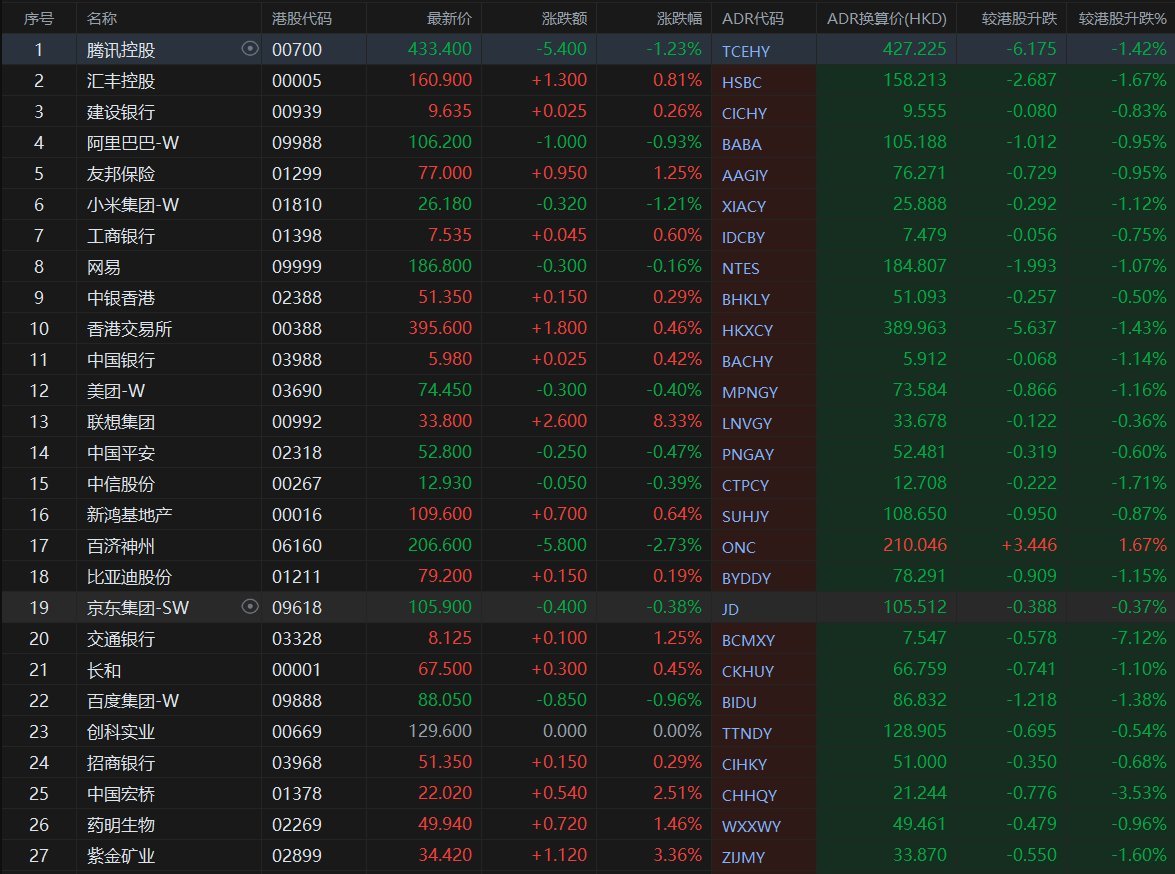Select the 友邦保险 stock name
This screenshot has width=1175, height=874.
coord(121,174)
